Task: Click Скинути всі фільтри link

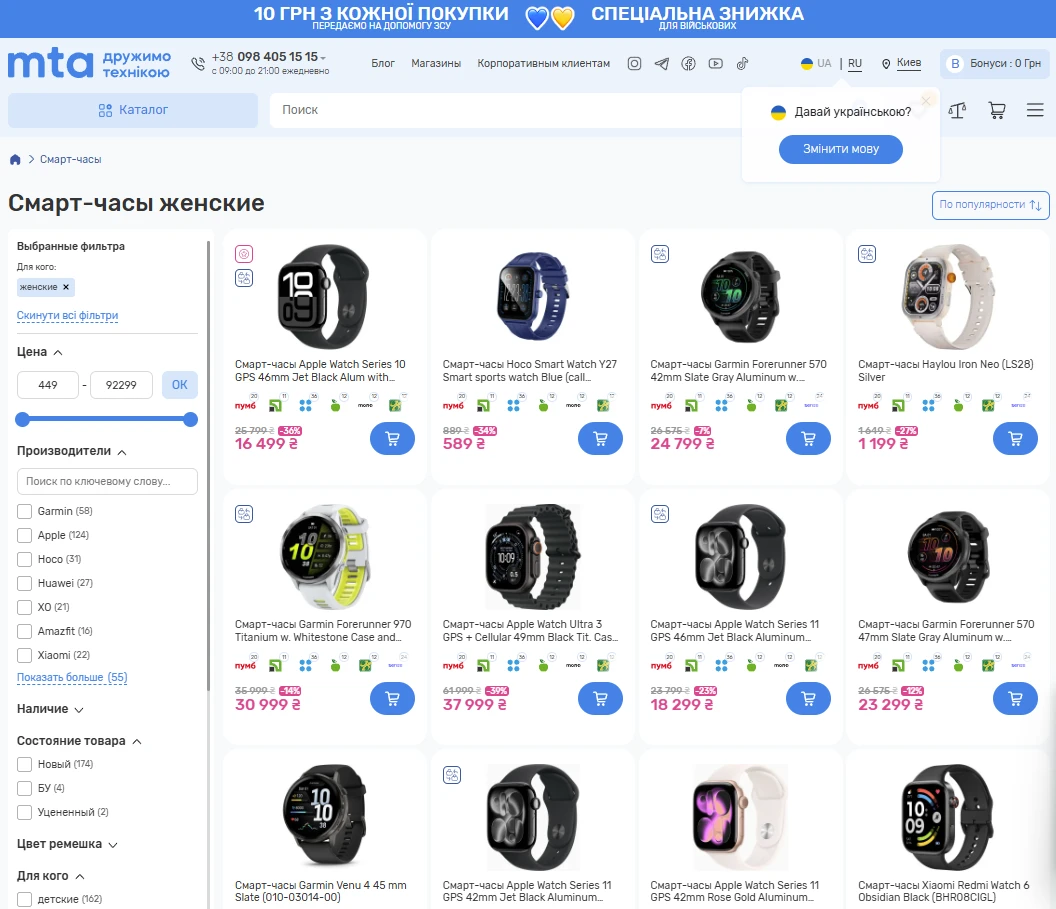Action: tap(67, 316)
